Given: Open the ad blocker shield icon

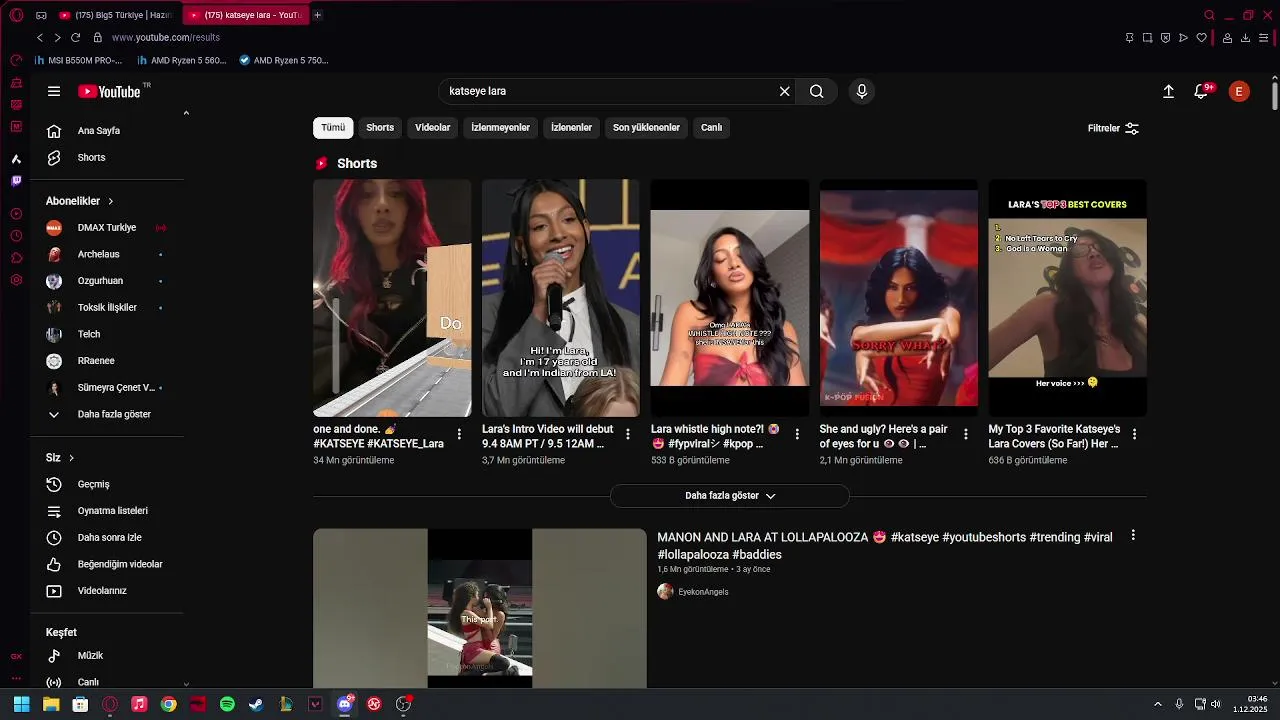Looking at the screenshot, I should click(x=1165, y=38).
